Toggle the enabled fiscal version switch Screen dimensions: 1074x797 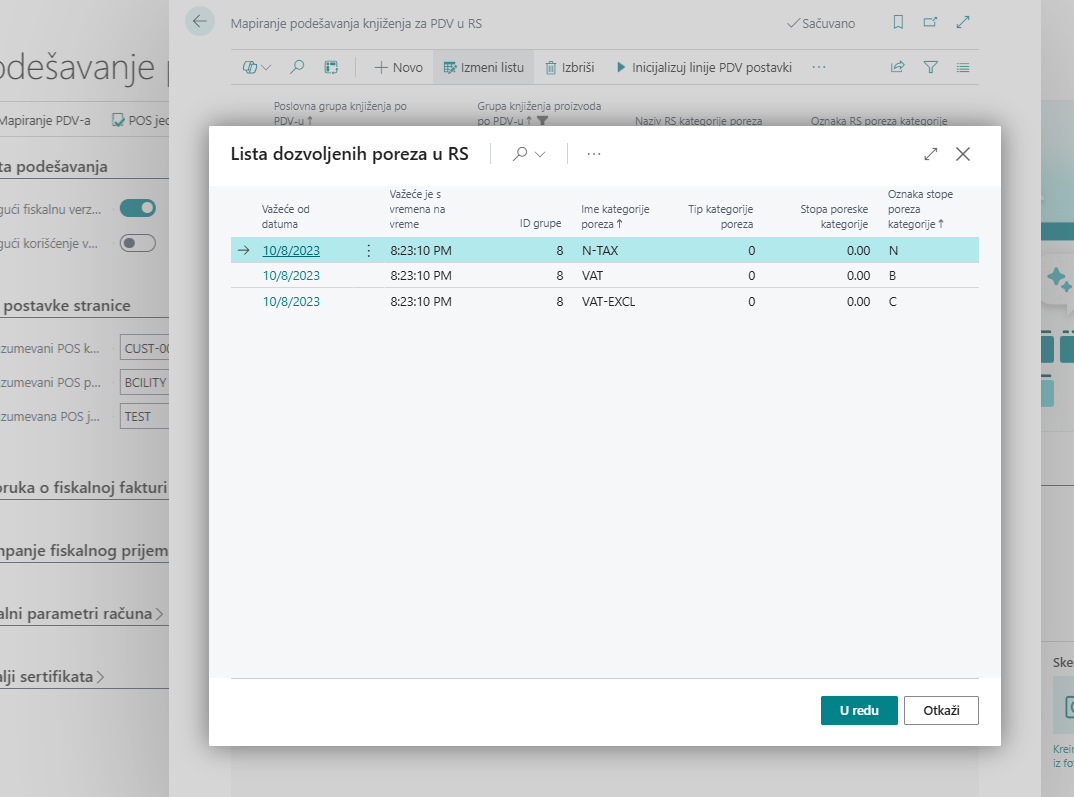click(x=138, y=208)
